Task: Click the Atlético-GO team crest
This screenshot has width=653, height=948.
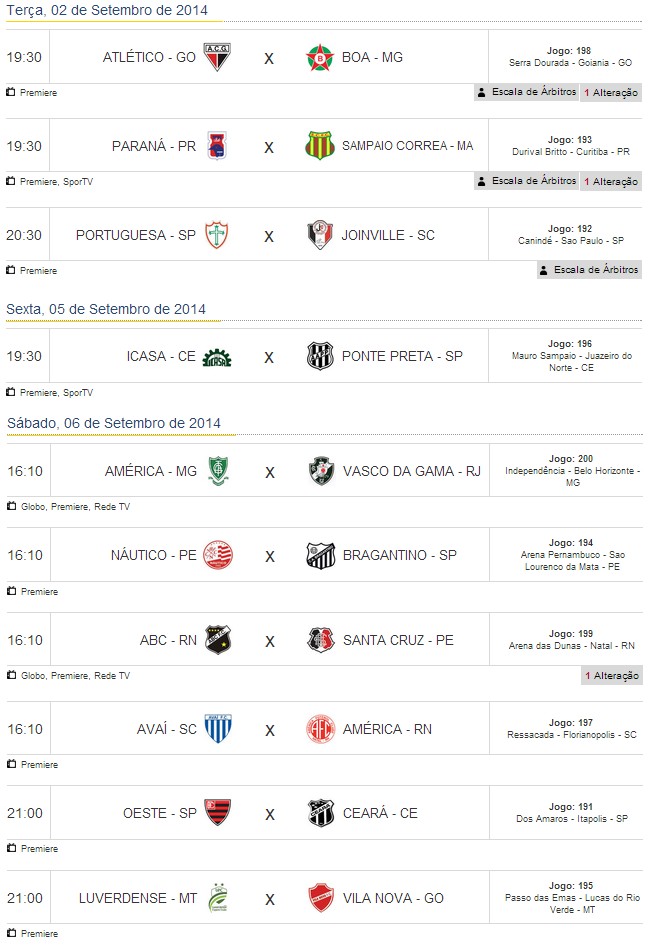Action: 217,57
